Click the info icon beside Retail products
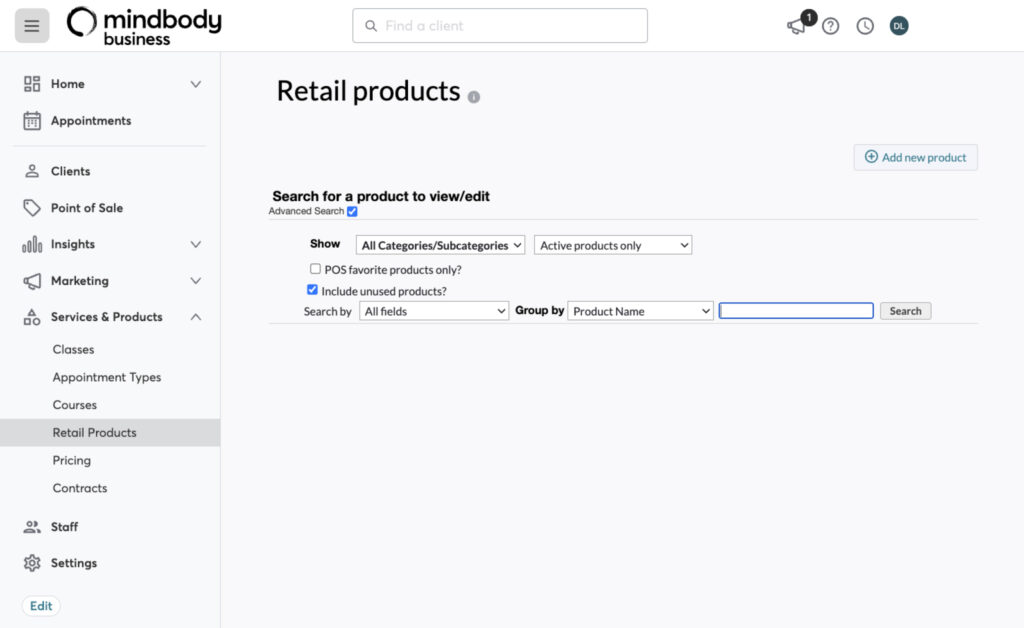 474,97
